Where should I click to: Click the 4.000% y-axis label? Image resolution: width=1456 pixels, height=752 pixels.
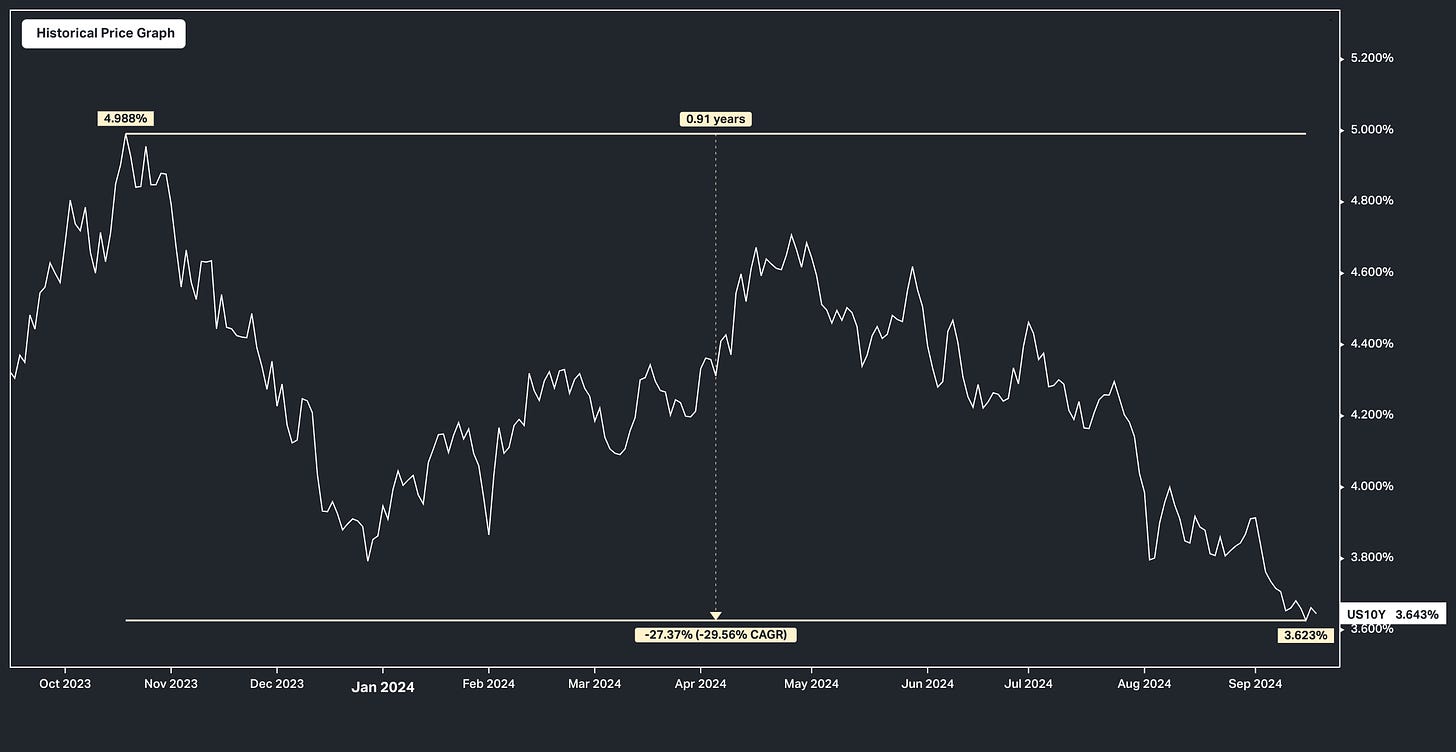click(1371, 487)
